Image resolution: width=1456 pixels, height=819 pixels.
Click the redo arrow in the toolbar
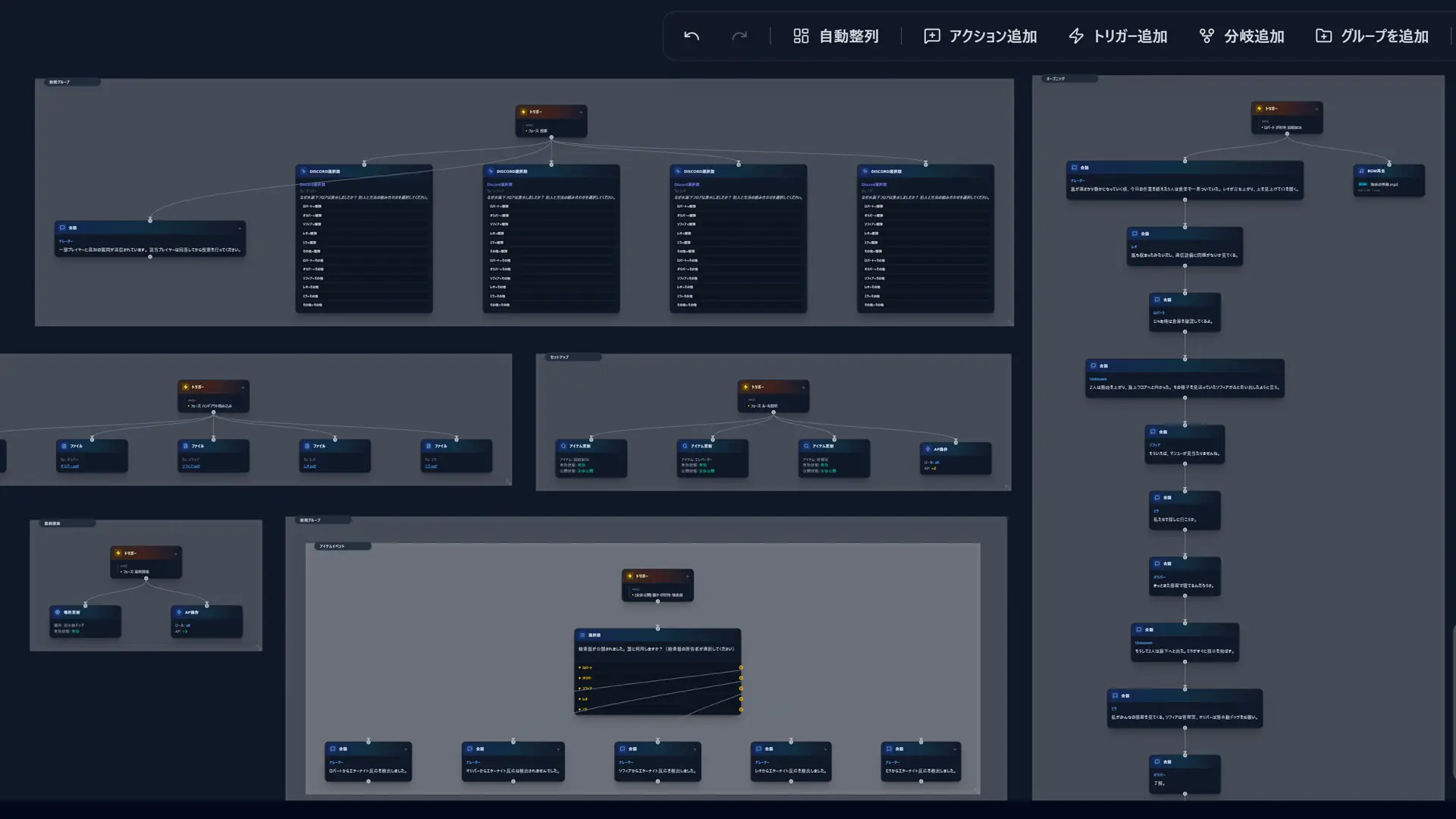[x=739, y=36]
